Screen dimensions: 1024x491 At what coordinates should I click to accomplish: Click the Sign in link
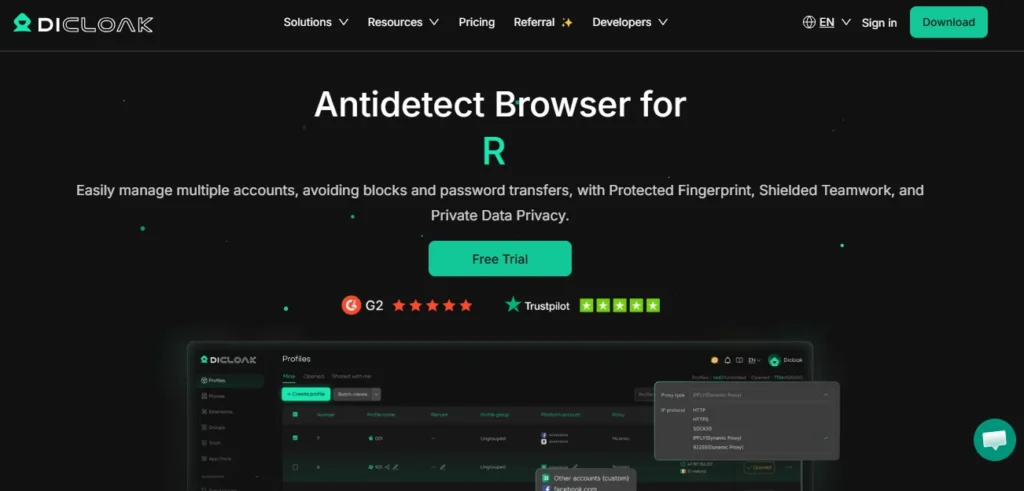point(879,23)
